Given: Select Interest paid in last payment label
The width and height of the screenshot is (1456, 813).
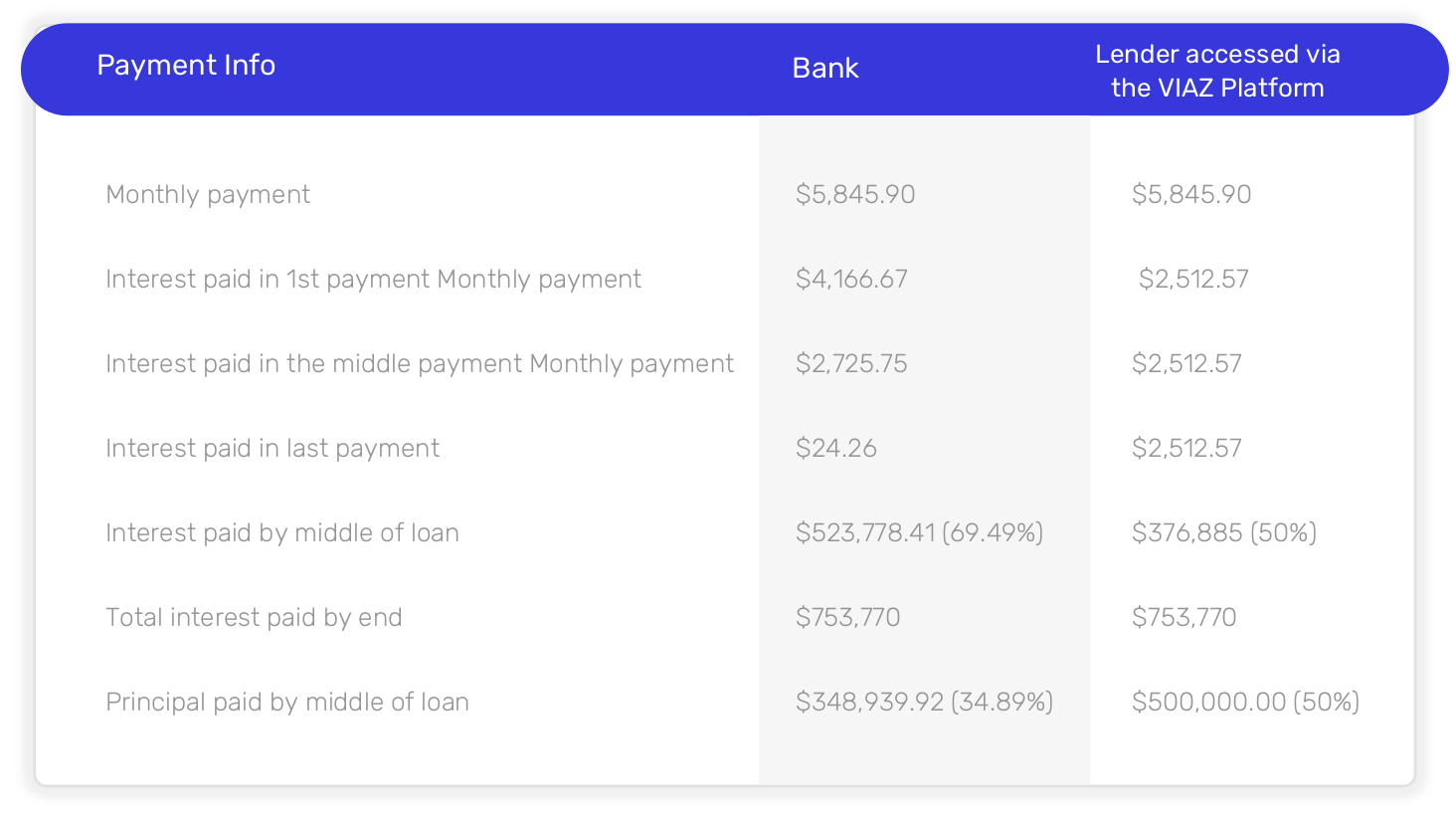Looking at the screenshot, I should point(273,449).
